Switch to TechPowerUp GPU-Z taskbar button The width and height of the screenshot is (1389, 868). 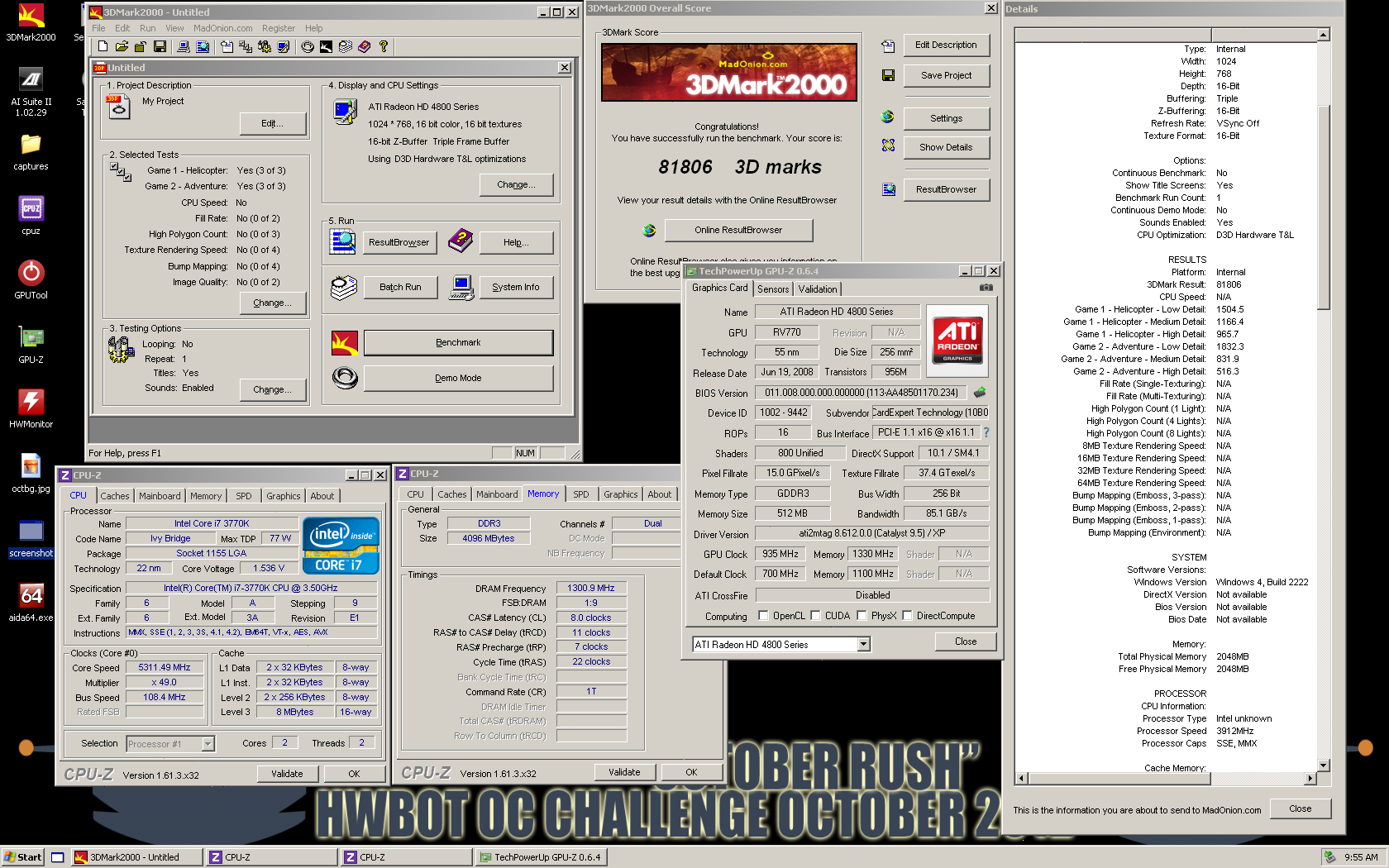(x=542, y=857)
